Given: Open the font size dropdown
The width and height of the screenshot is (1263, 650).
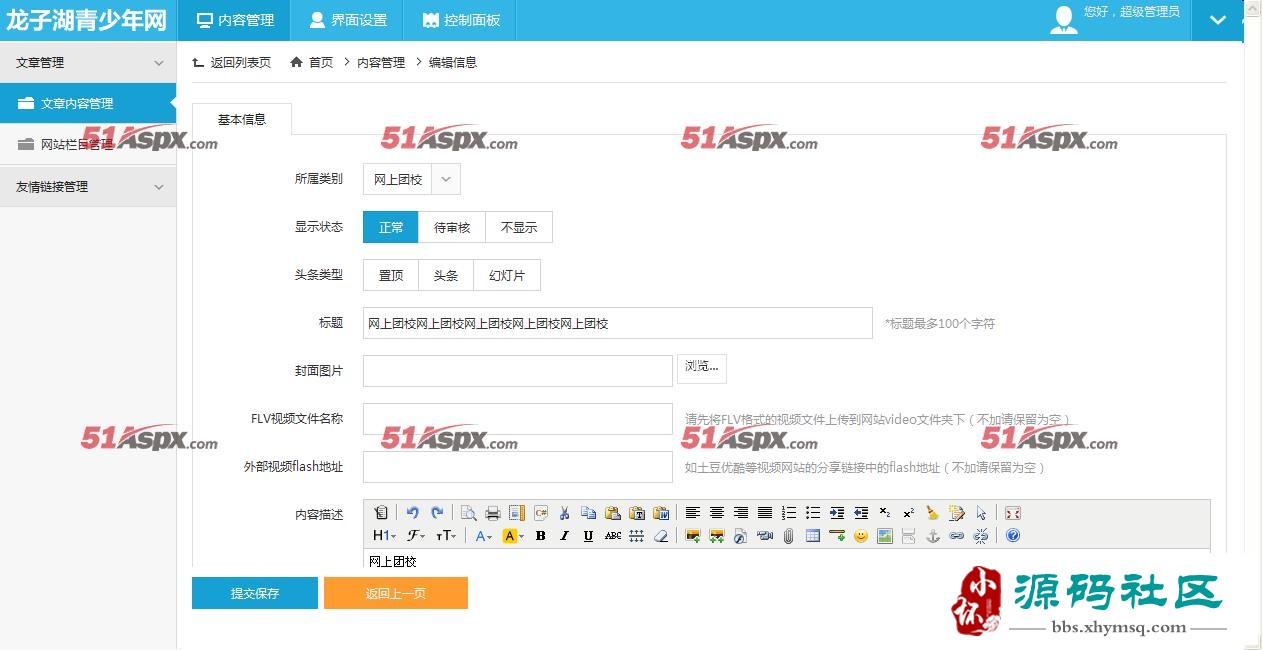Looking at the screenshot, I should 446,536.
